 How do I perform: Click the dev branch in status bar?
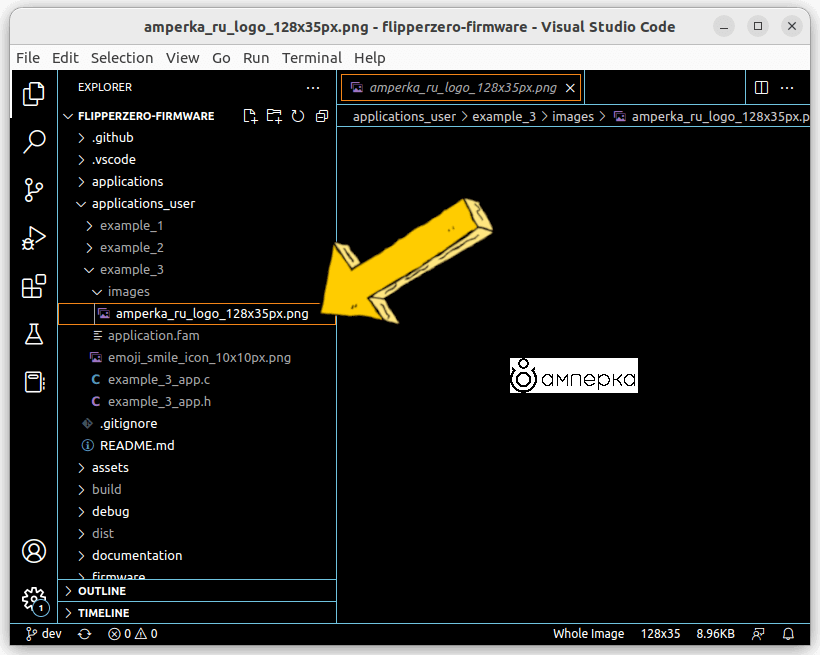click(44, 634)
